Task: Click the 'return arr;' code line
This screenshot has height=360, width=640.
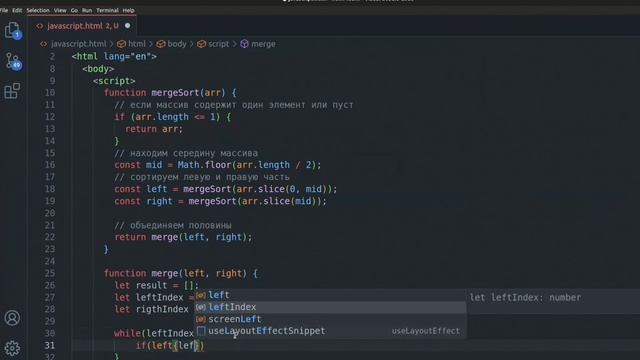Action: click(x=154, y=129)
